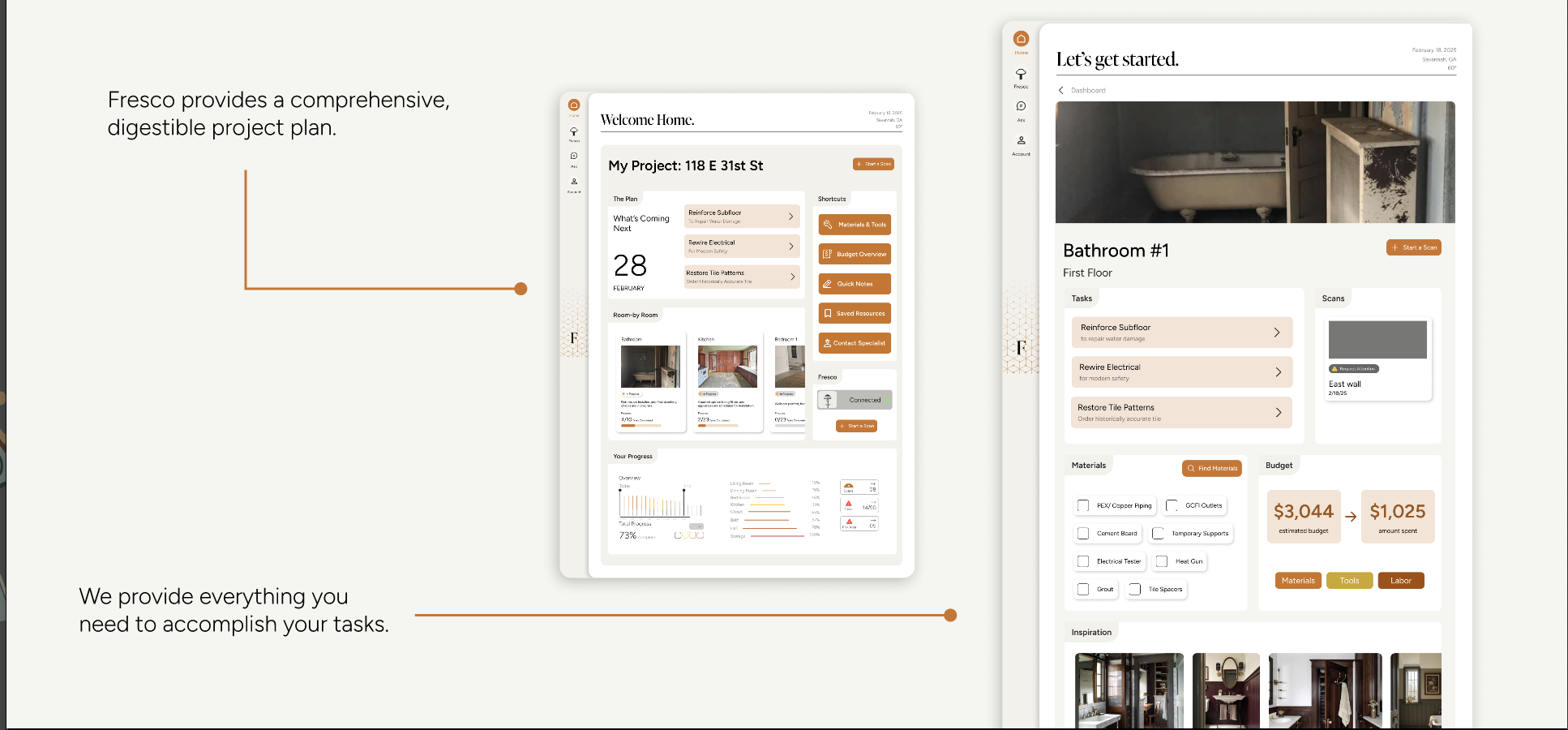Open Ask chat icon in Bathroom screen sidebar
This screenshot has width=1568, height=730.
pos(1021,106)
